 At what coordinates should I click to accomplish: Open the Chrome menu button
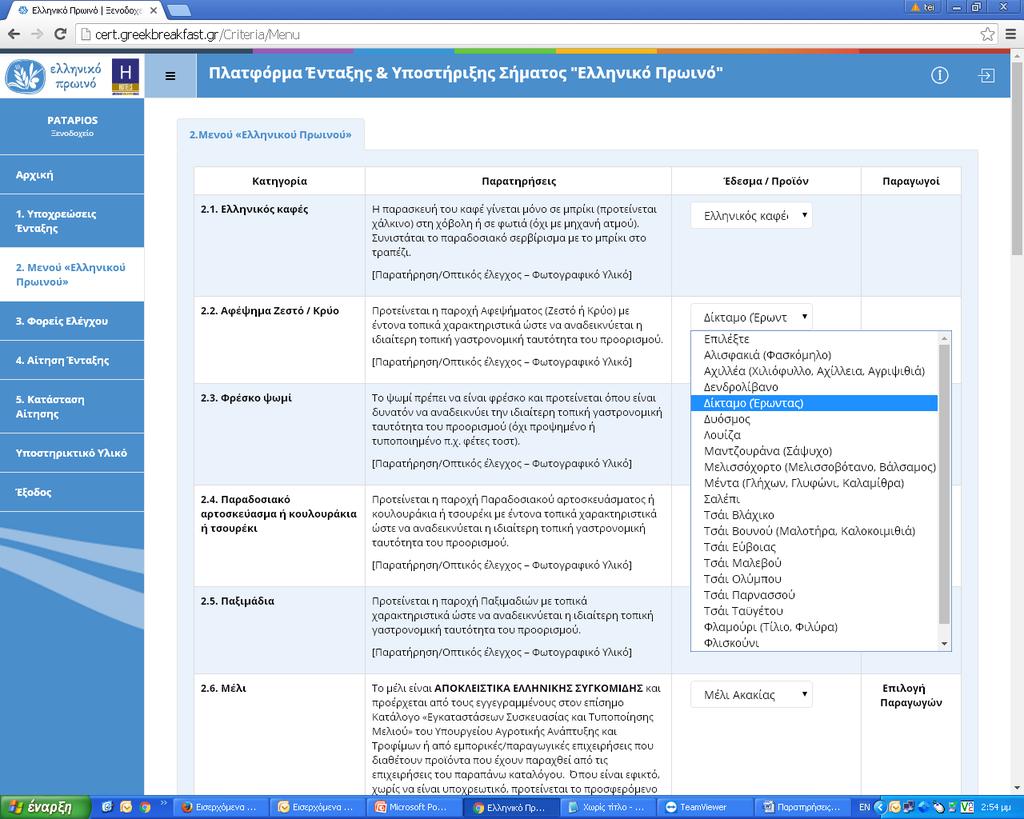(1010, 34)
